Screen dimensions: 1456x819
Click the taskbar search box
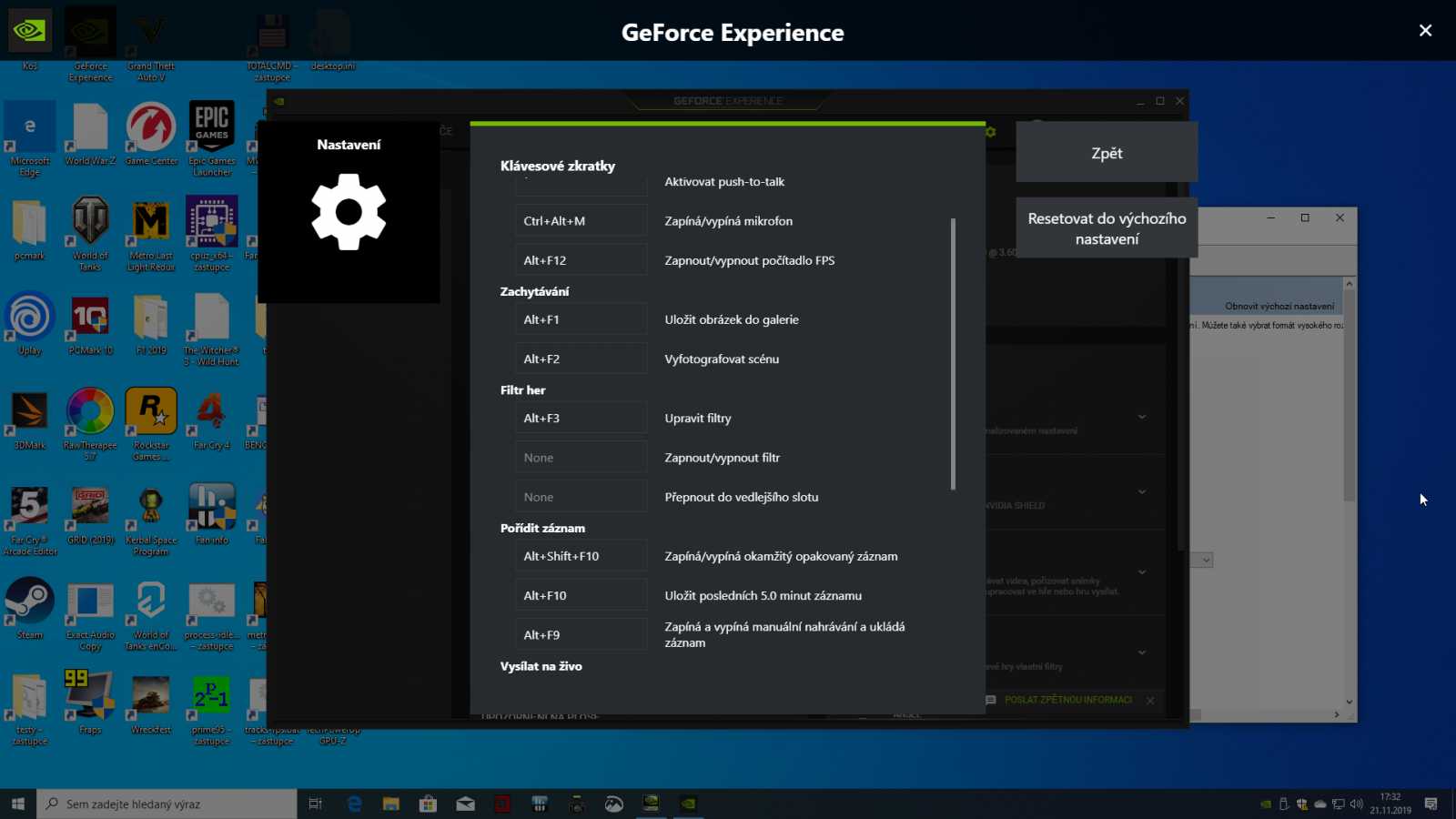point(167,804)
